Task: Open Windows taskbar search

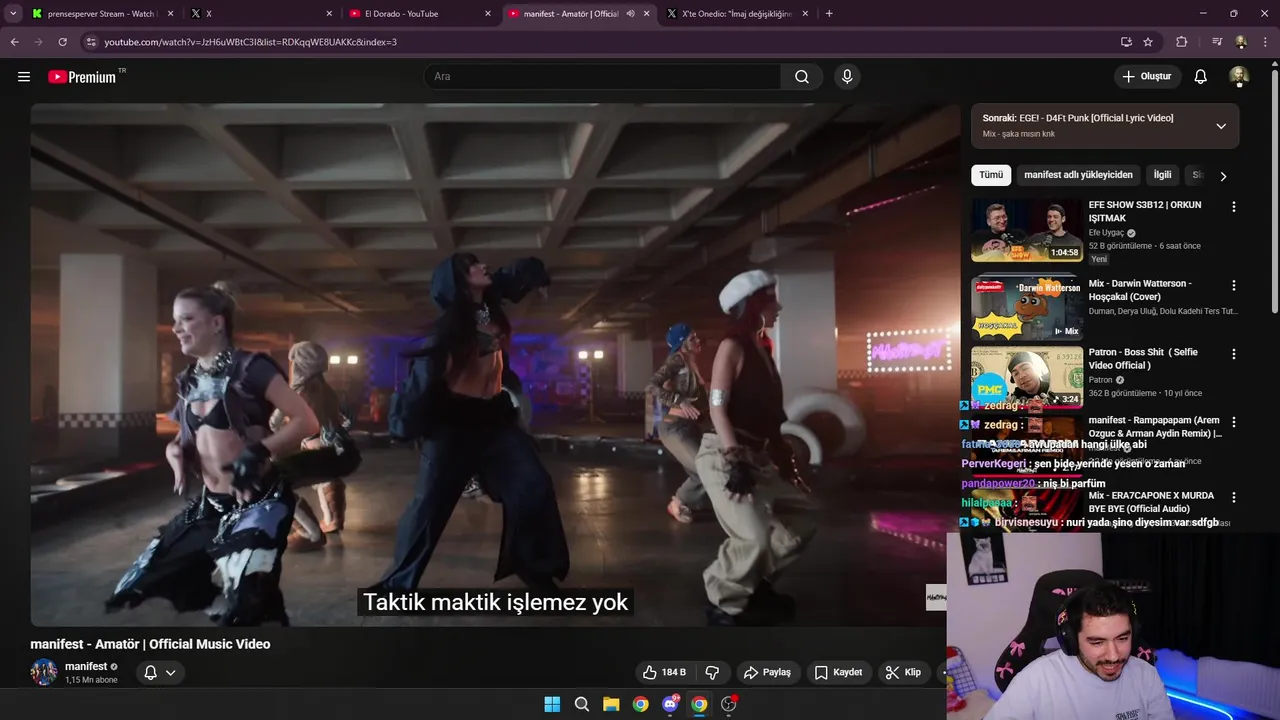Action: coord(582,704)
